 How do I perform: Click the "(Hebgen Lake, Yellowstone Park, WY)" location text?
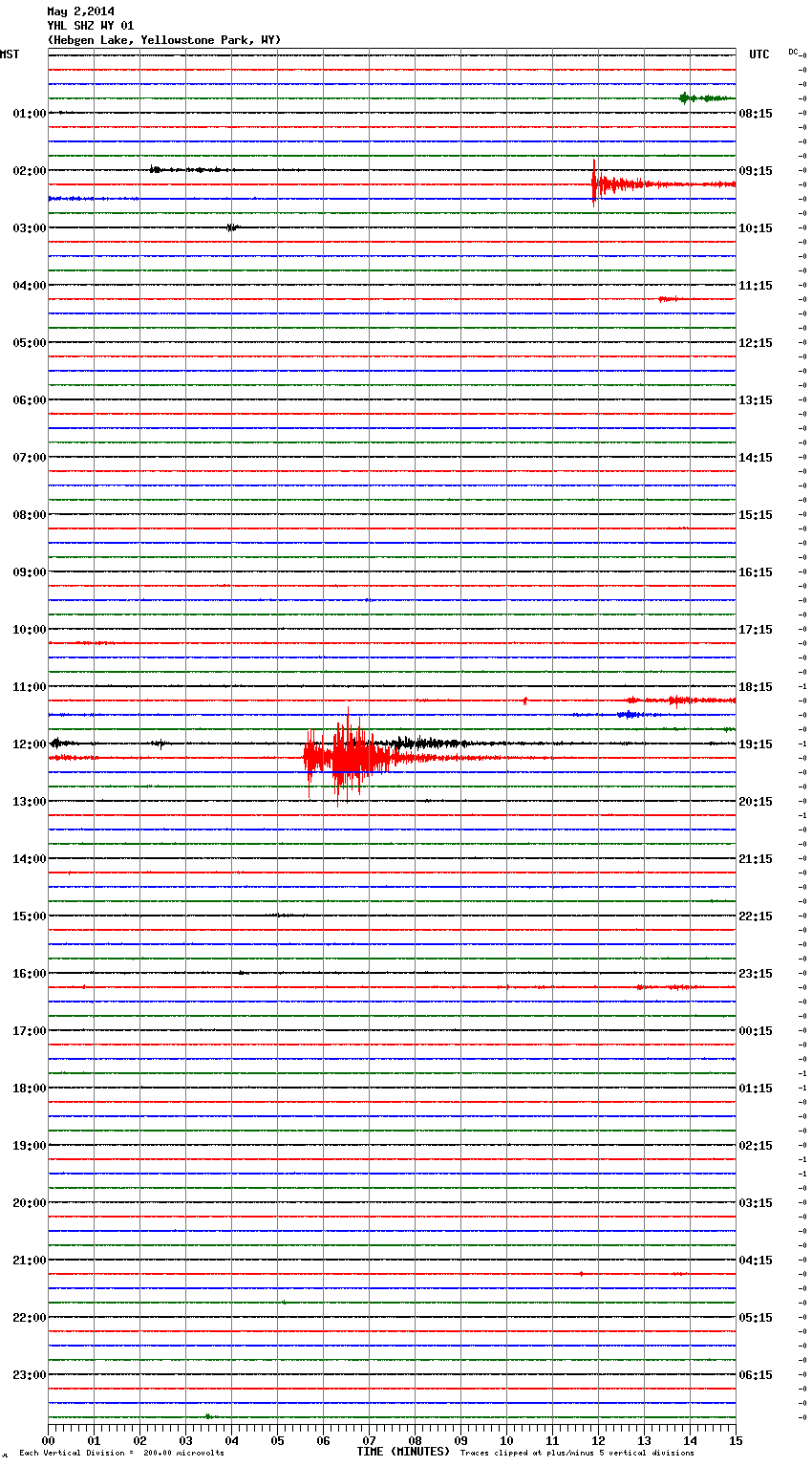[x=164, y=40]
